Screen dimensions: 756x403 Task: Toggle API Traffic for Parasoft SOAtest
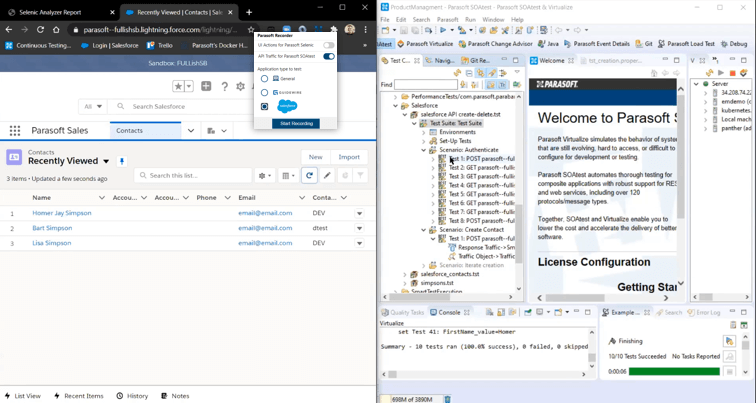coord(329,56)
